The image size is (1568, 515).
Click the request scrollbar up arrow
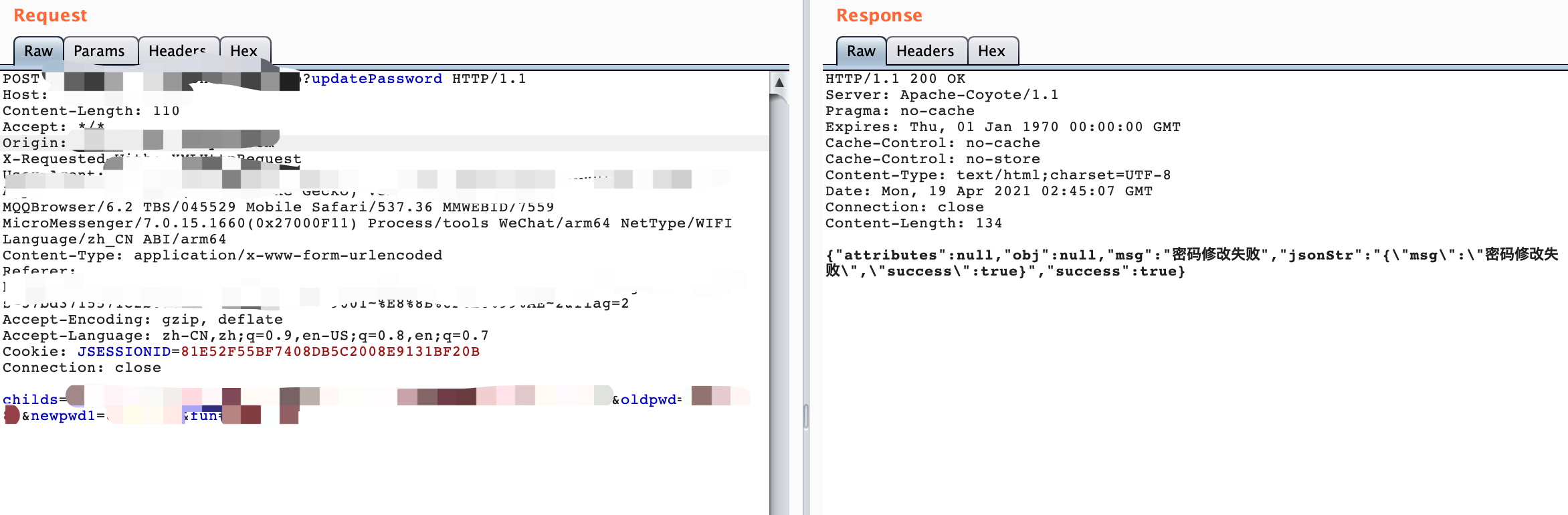pos(779,82)
